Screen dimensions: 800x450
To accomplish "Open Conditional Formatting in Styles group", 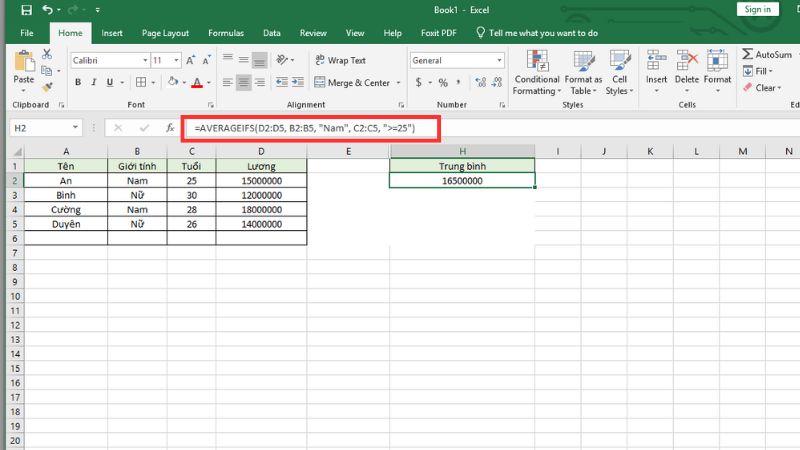I will 537,70.
